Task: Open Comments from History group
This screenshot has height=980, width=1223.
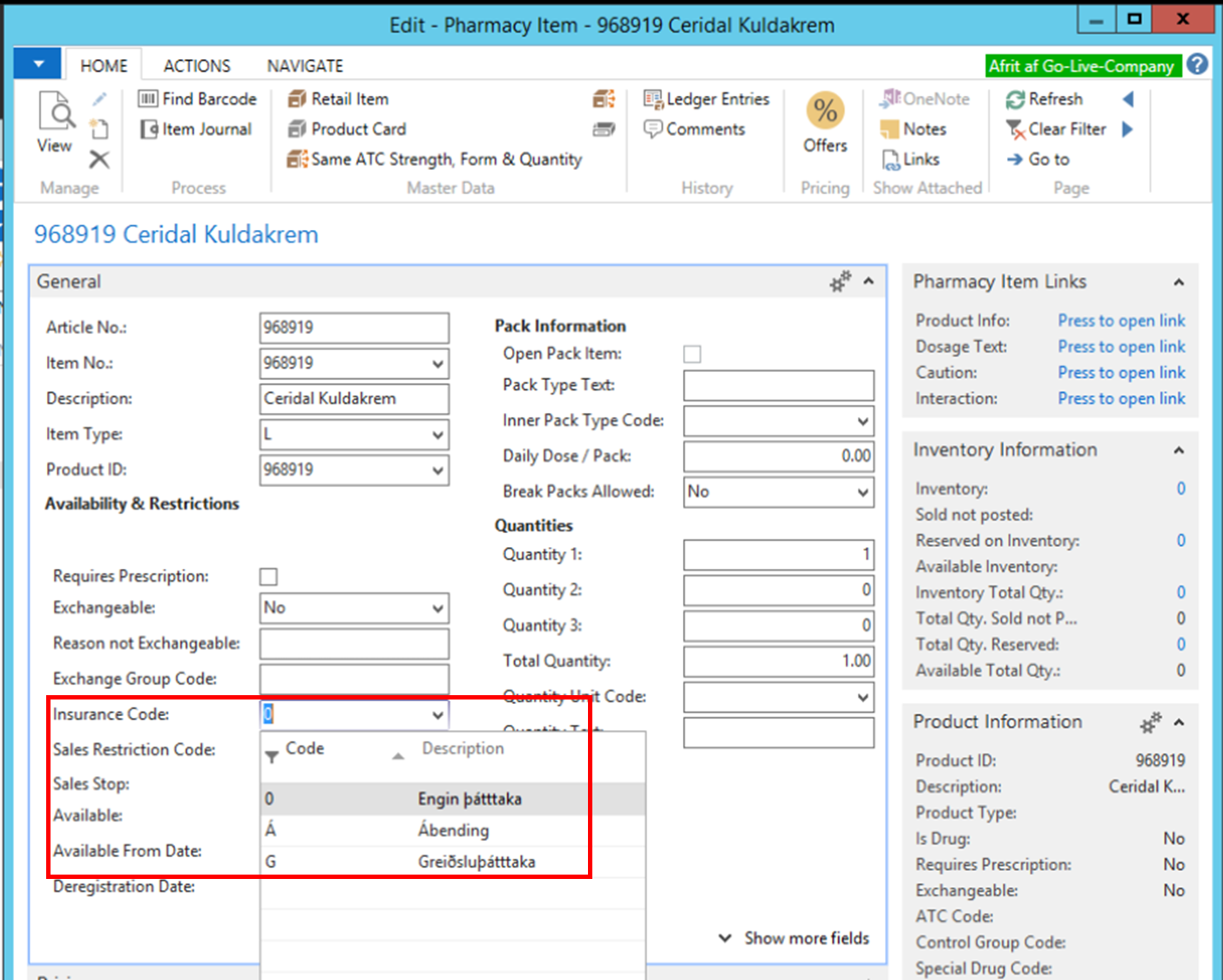Action: point(694,129)
